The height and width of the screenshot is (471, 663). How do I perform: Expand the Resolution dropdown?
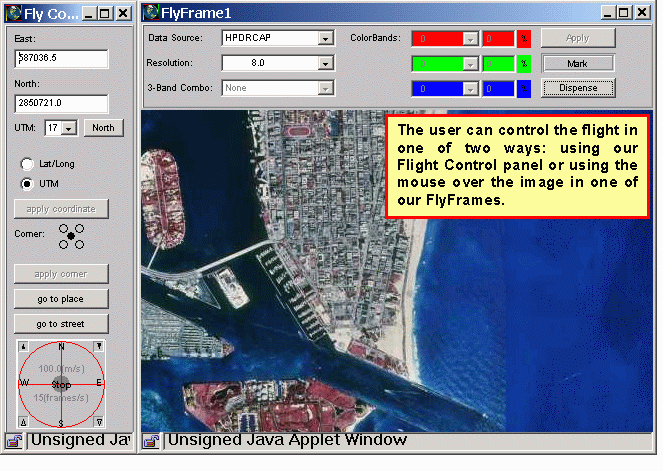click(x=325, y=63)
